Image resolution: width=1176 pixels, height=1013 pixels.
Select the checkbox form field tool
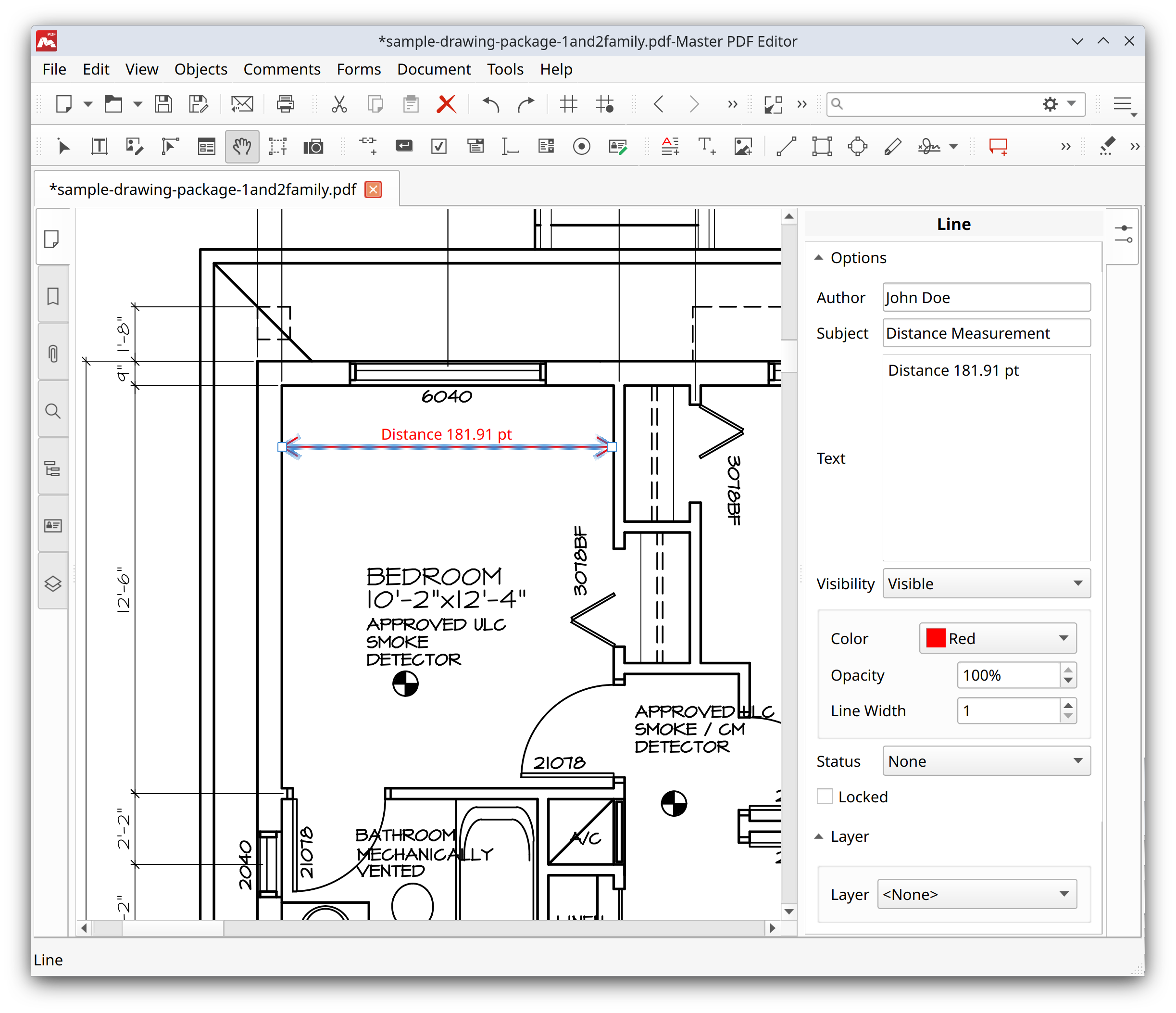point(439,147)
